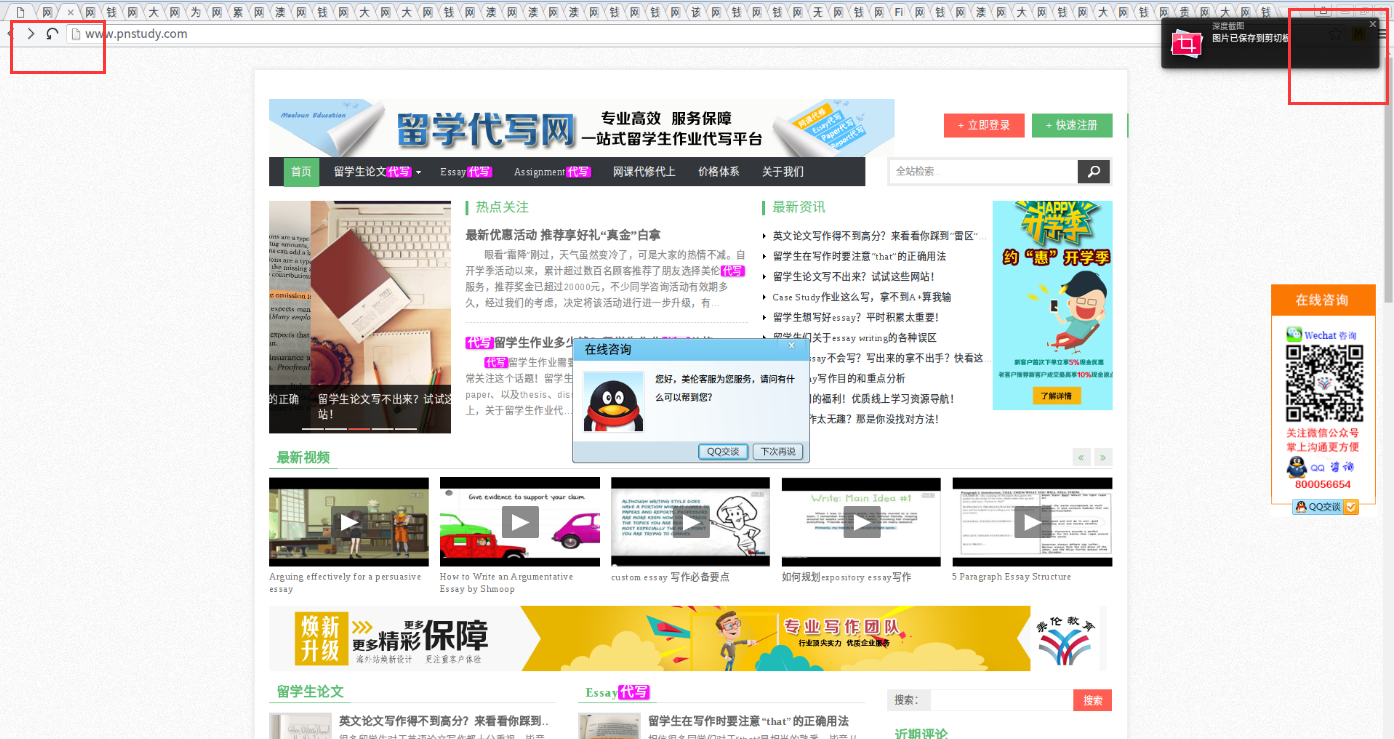
Task: Reload the page with the refresh icon
Action: coord(51,34)
